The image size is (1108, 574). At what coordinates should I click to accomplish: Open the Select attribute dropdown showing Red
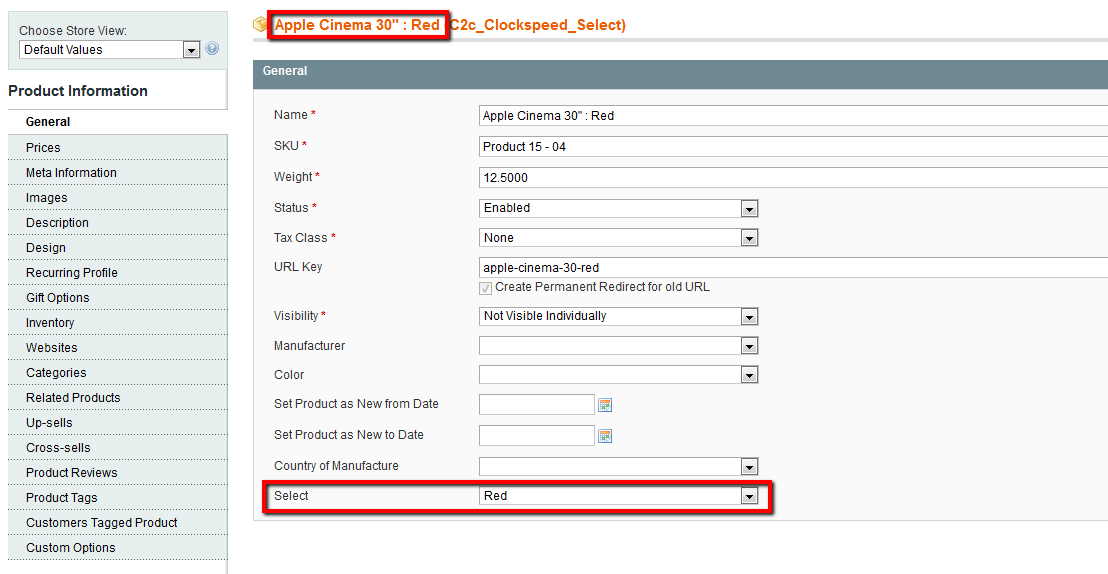point(618,496)
